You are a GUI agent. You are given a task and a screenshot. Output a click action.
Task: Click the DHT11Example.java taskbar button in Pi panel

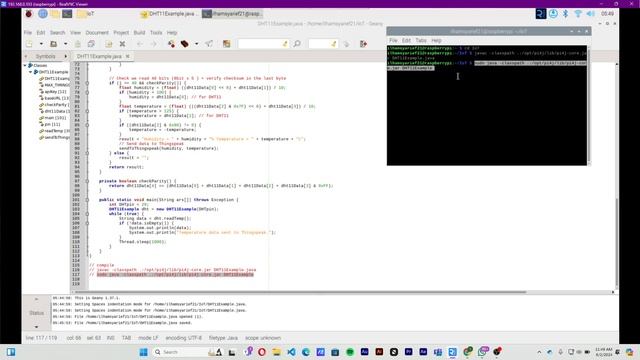(x=169, y=14)
